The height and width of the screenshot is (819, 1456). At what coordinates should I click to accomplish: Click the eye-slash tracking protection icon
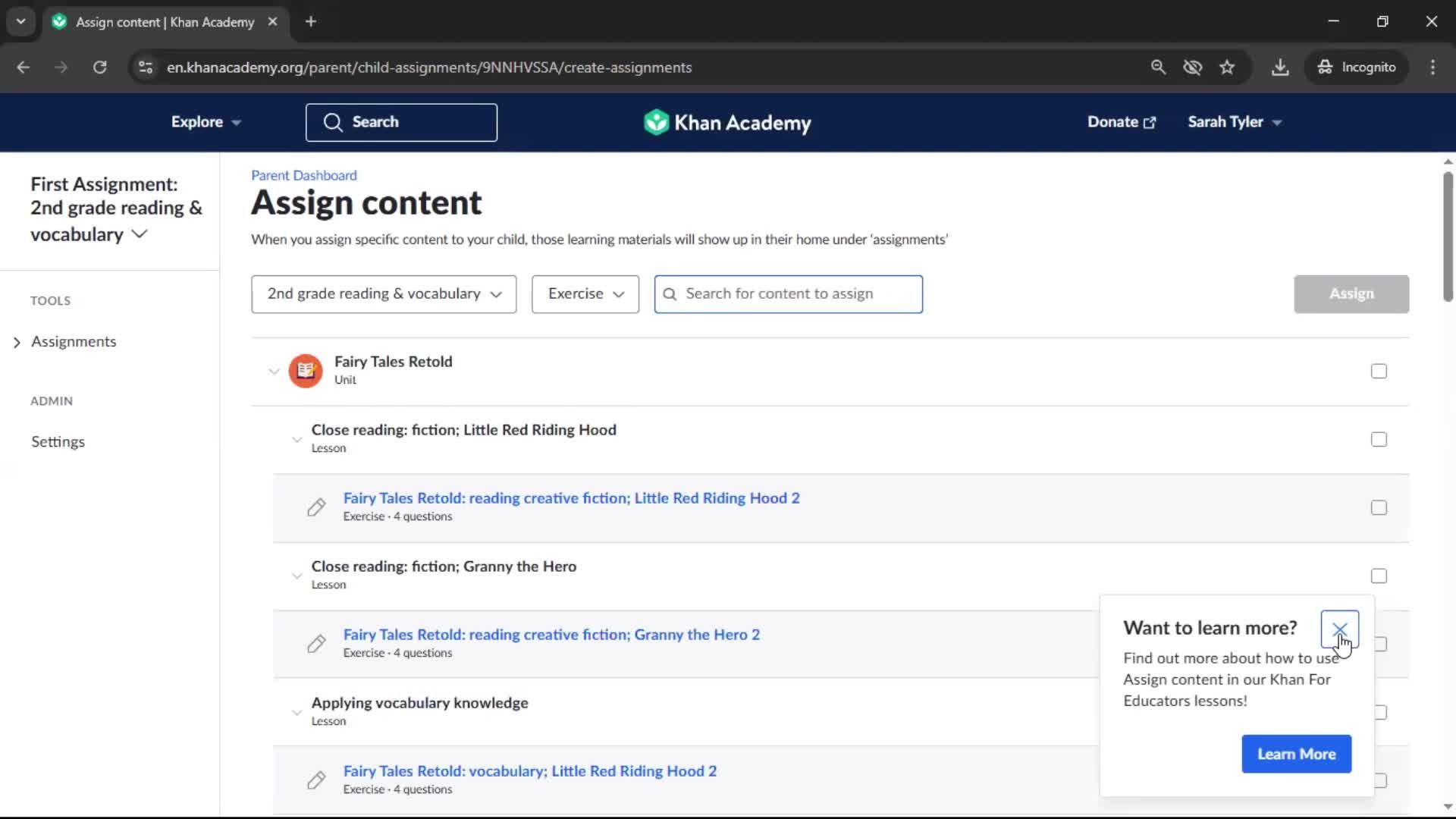tap(1193, 67)
